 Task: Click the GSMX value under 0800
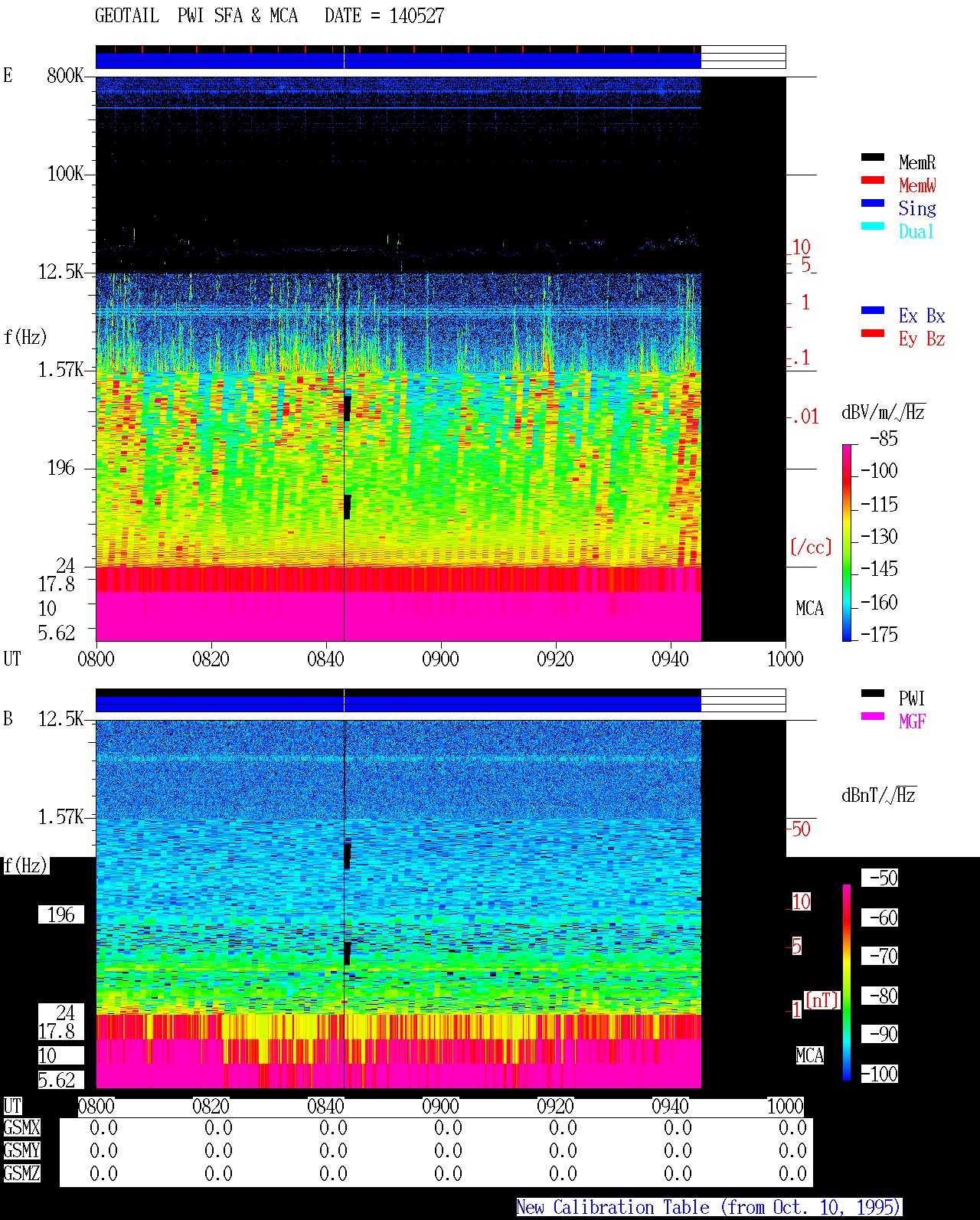click(103, 1127)
